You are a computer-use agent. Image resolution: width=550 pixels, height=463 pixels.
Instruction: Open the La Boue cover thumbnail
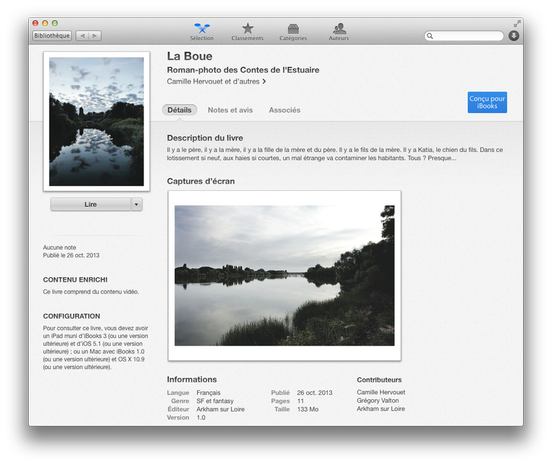(x=96, y=121)
